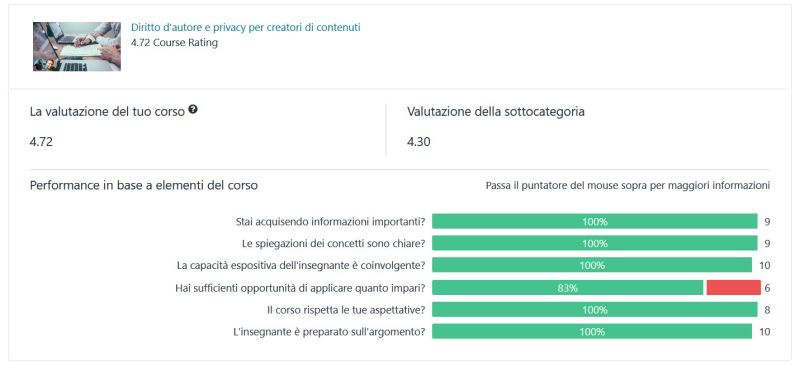Open the course thumbnail image
800x365 pixels.
77,46
